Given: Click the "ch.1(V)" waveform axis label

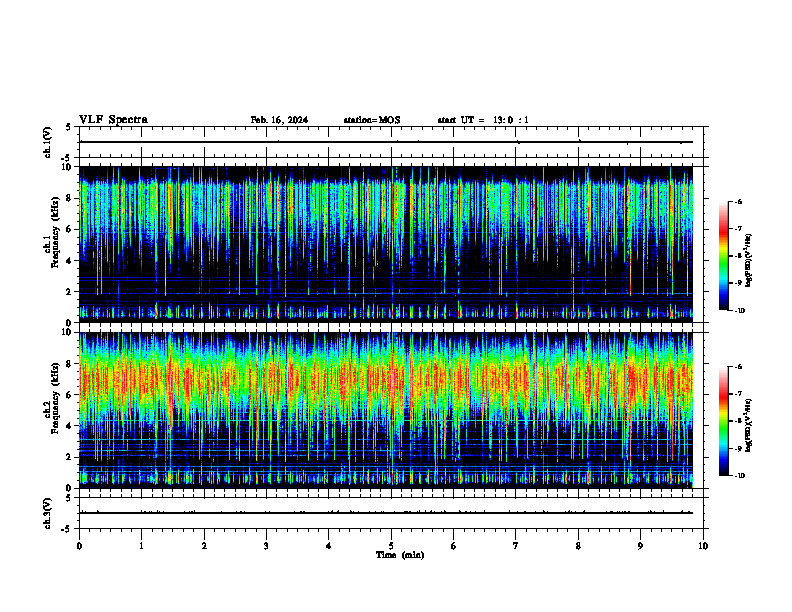Looking at the screenshot, I should (47, 142).
